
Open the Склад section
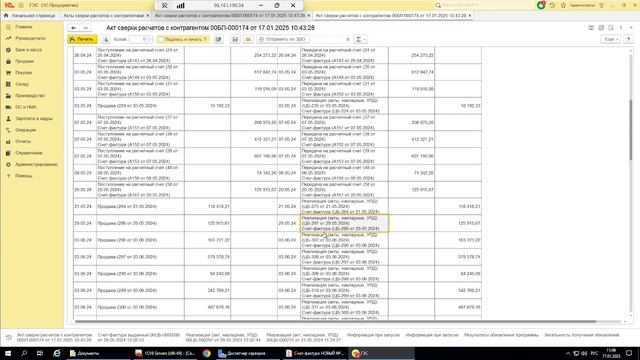[22, 84]
